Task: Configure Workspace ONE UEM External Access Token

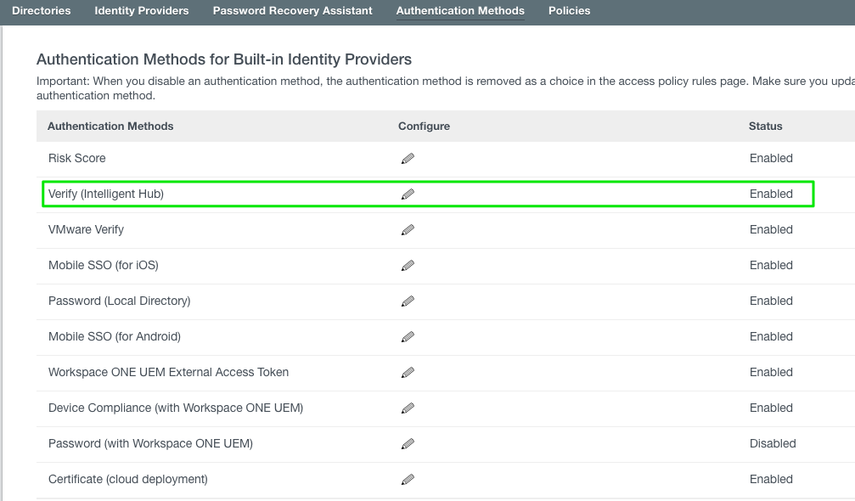Action: (x=407, y=372)
